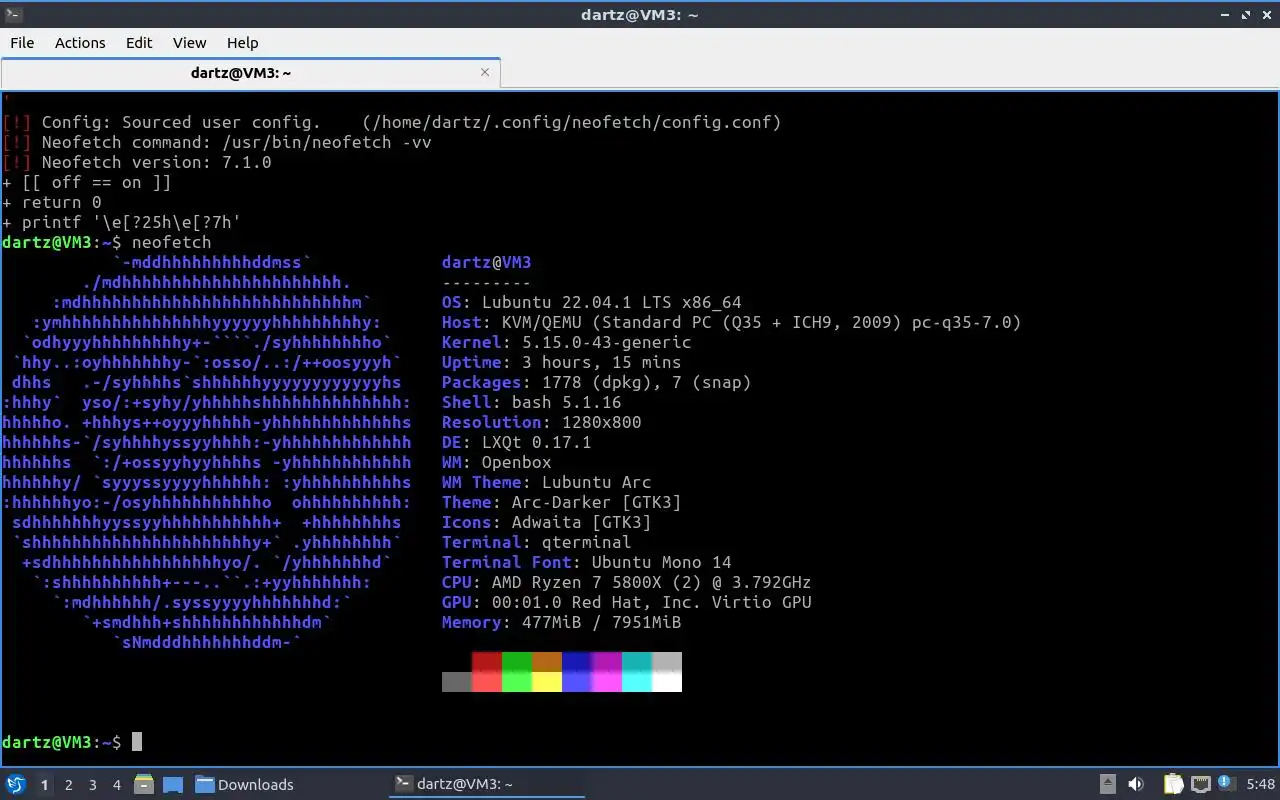Click the 'Shell: bash 5.1.16' line

tap(532, 402)
